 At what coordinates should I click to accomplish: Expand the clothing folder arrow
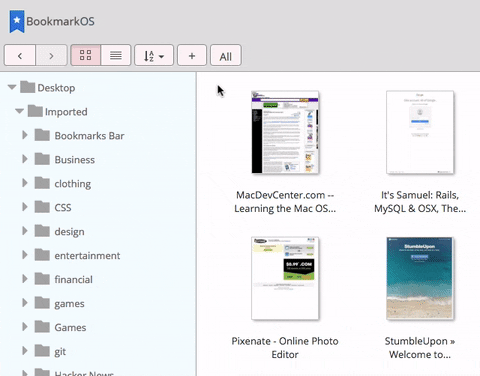(x=25, y=183)
